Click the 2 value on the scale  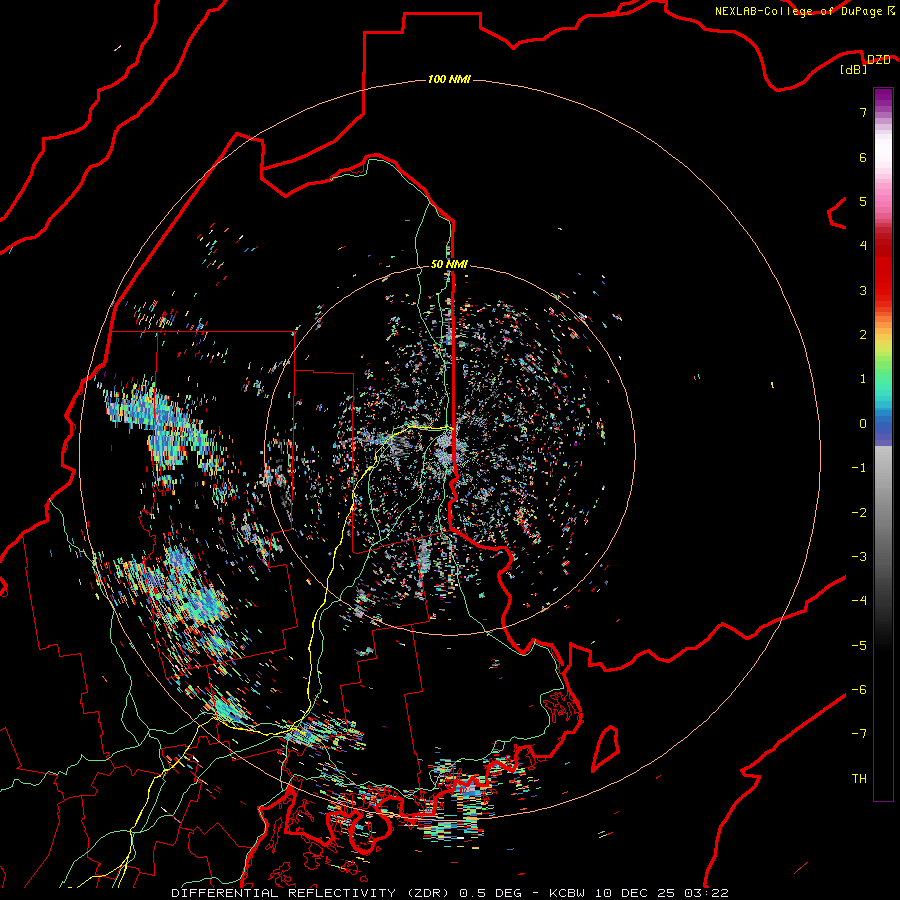(x=863, y=335)
